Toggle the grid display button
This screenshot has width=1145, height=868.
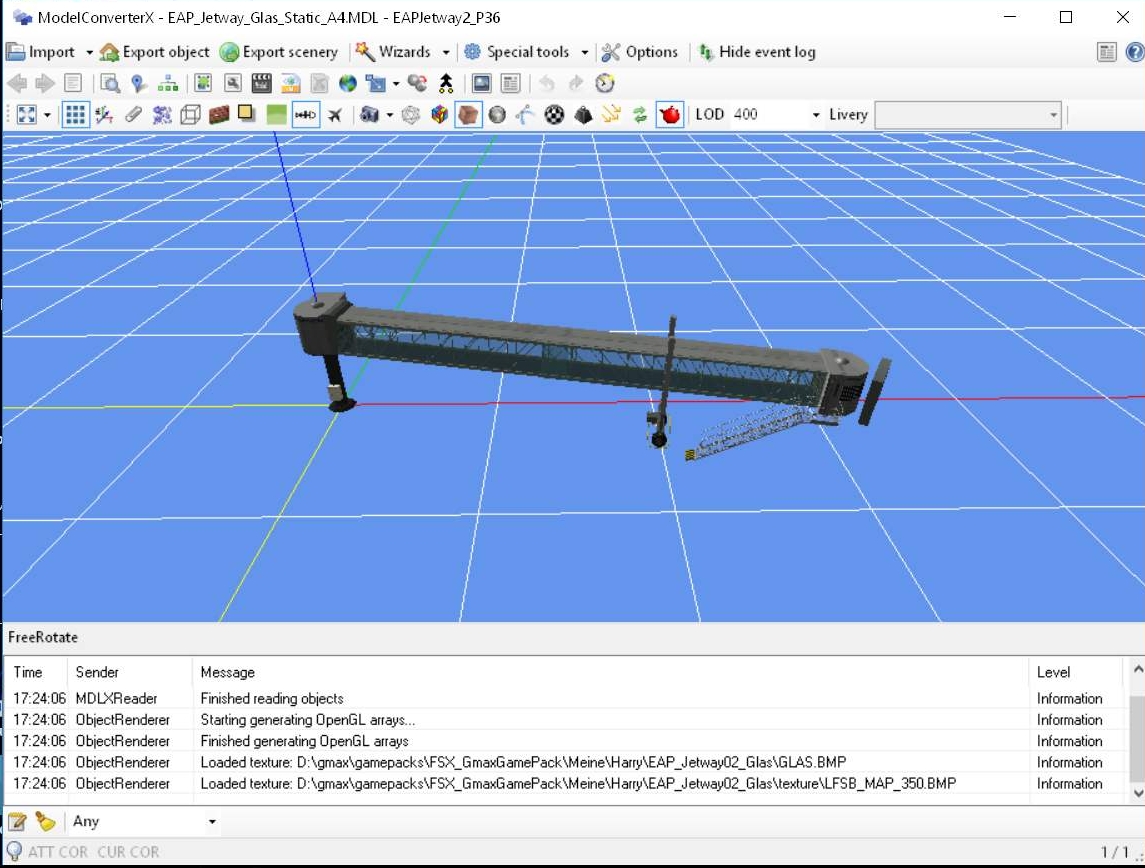[x=75, y=115]
